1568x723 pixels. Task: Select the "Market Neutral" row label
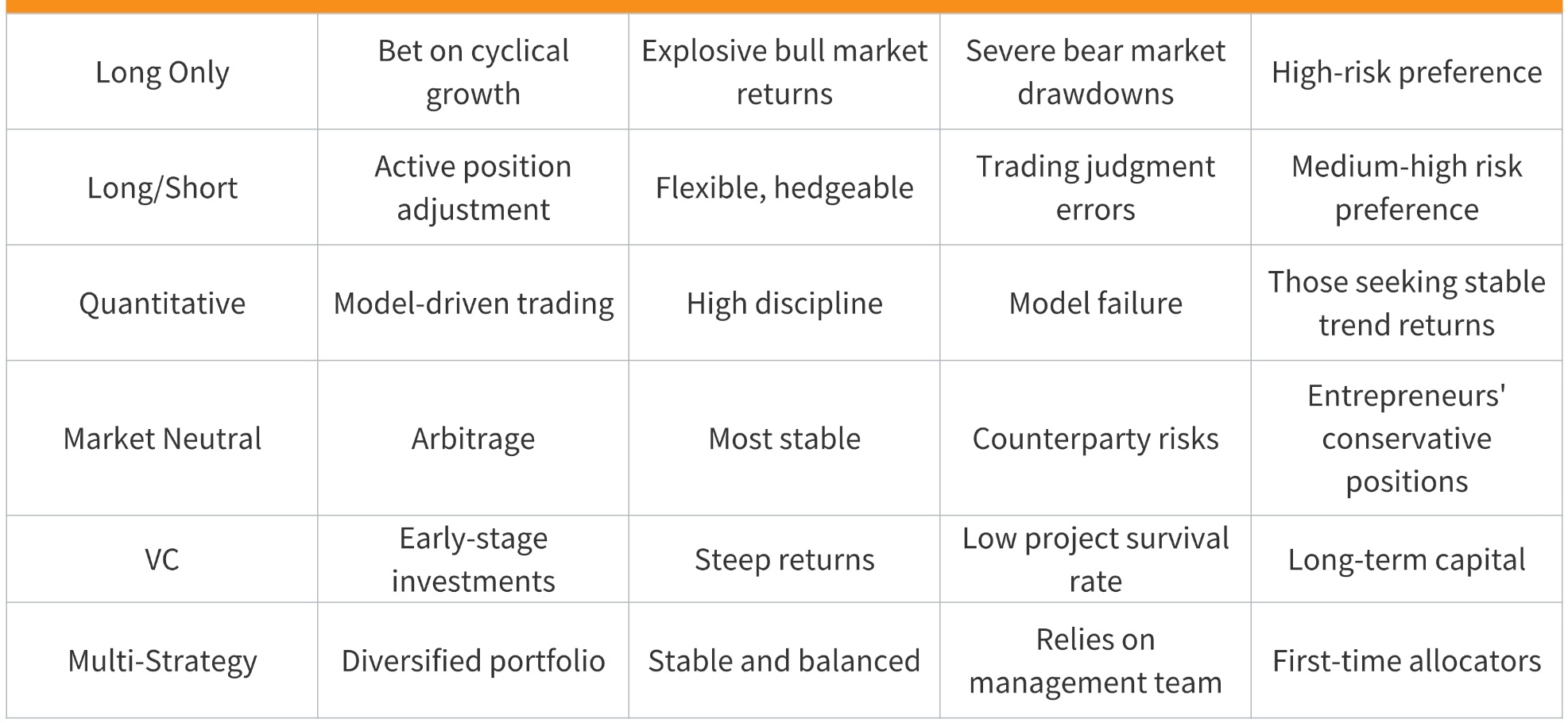click(162, 439)
